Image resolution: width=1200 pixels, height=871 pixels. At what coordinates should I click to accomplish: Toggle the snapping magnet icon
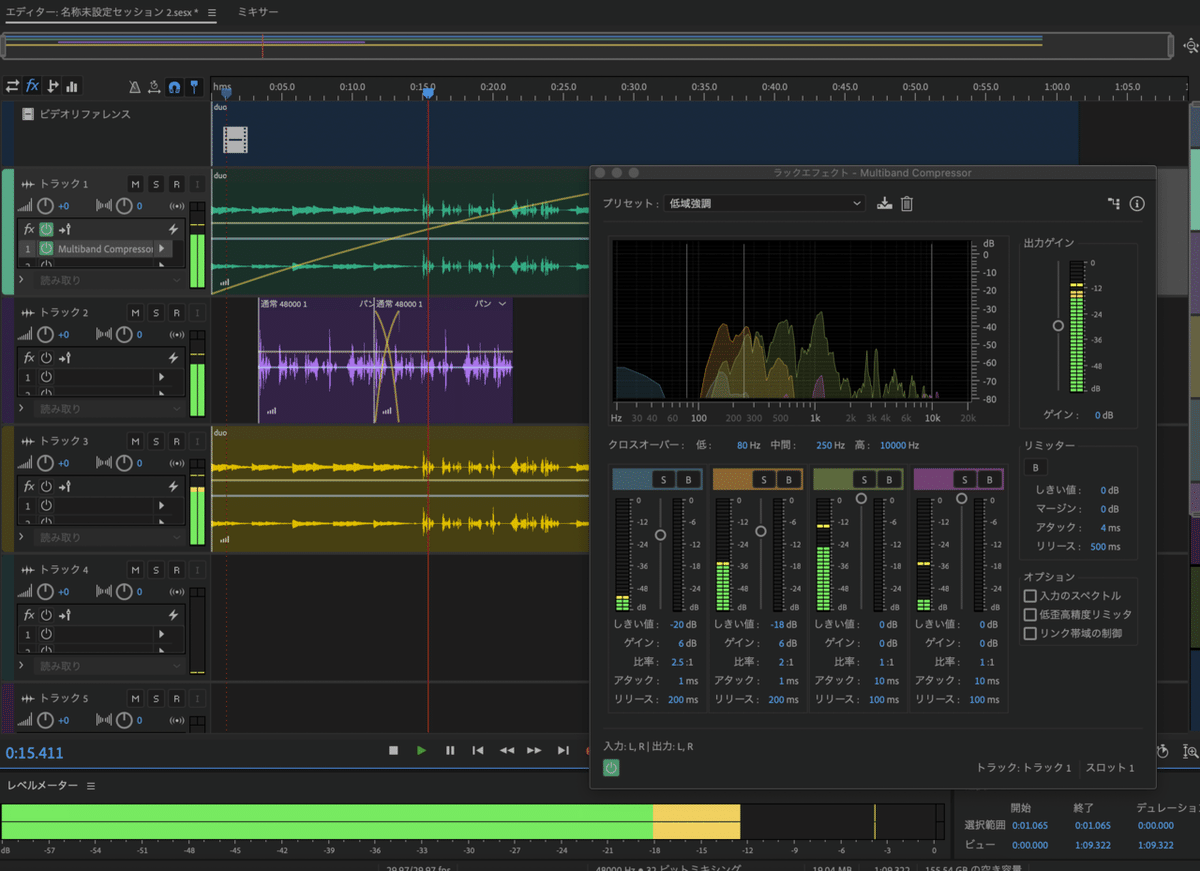[x=175, y=87]
